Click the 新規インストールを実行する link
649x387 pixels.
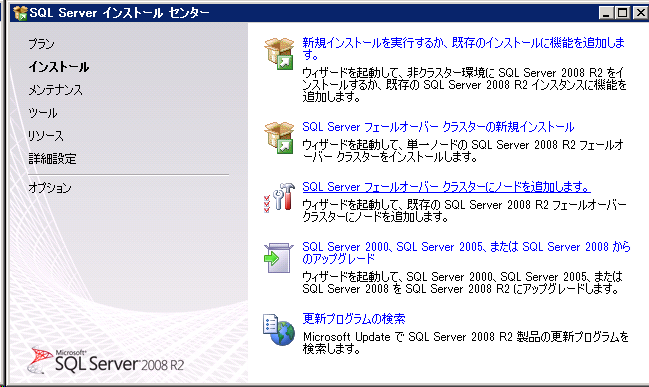click(464, 48)
